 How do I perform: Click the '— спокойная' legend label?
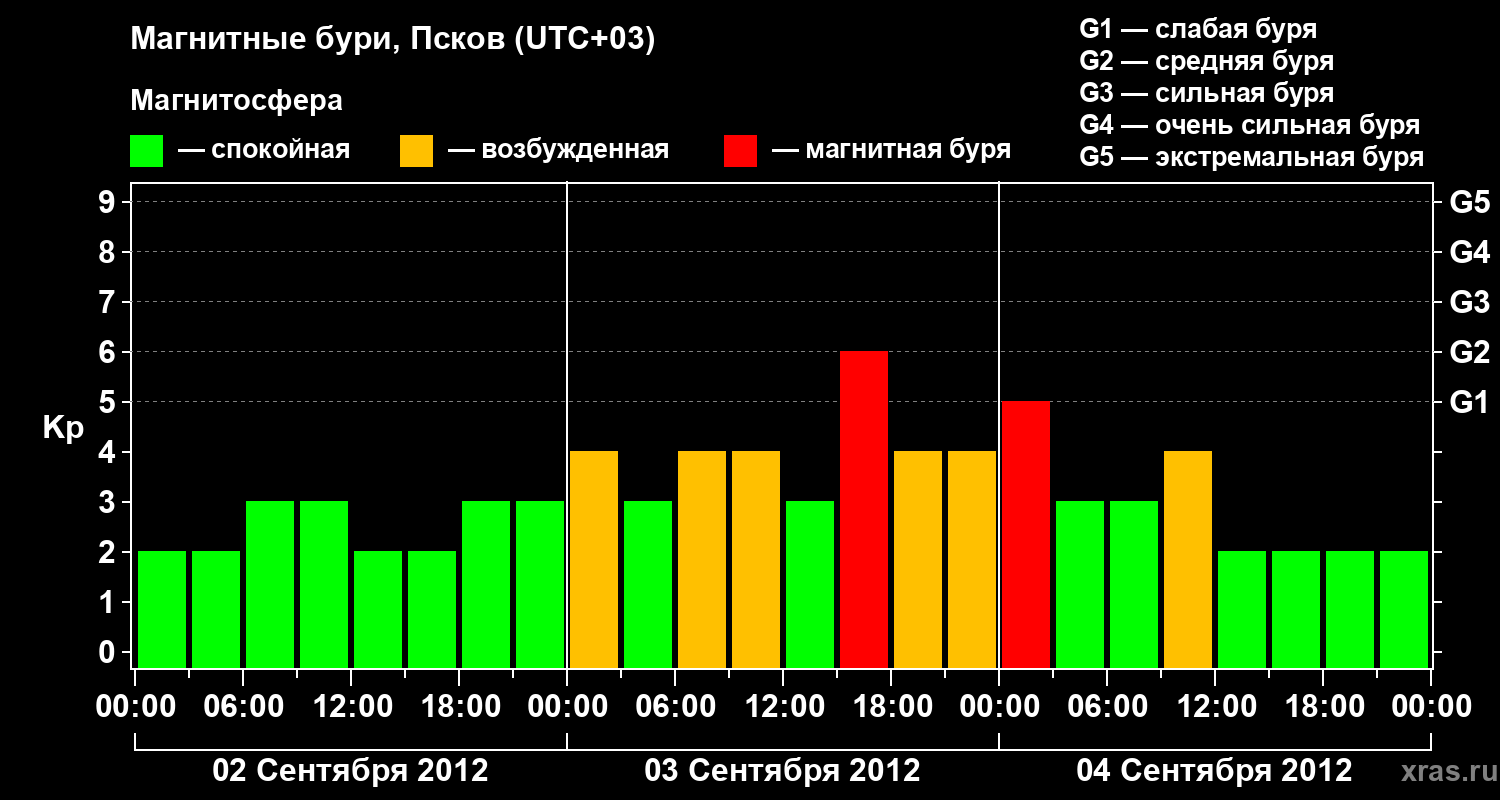(x=264, y=150)
